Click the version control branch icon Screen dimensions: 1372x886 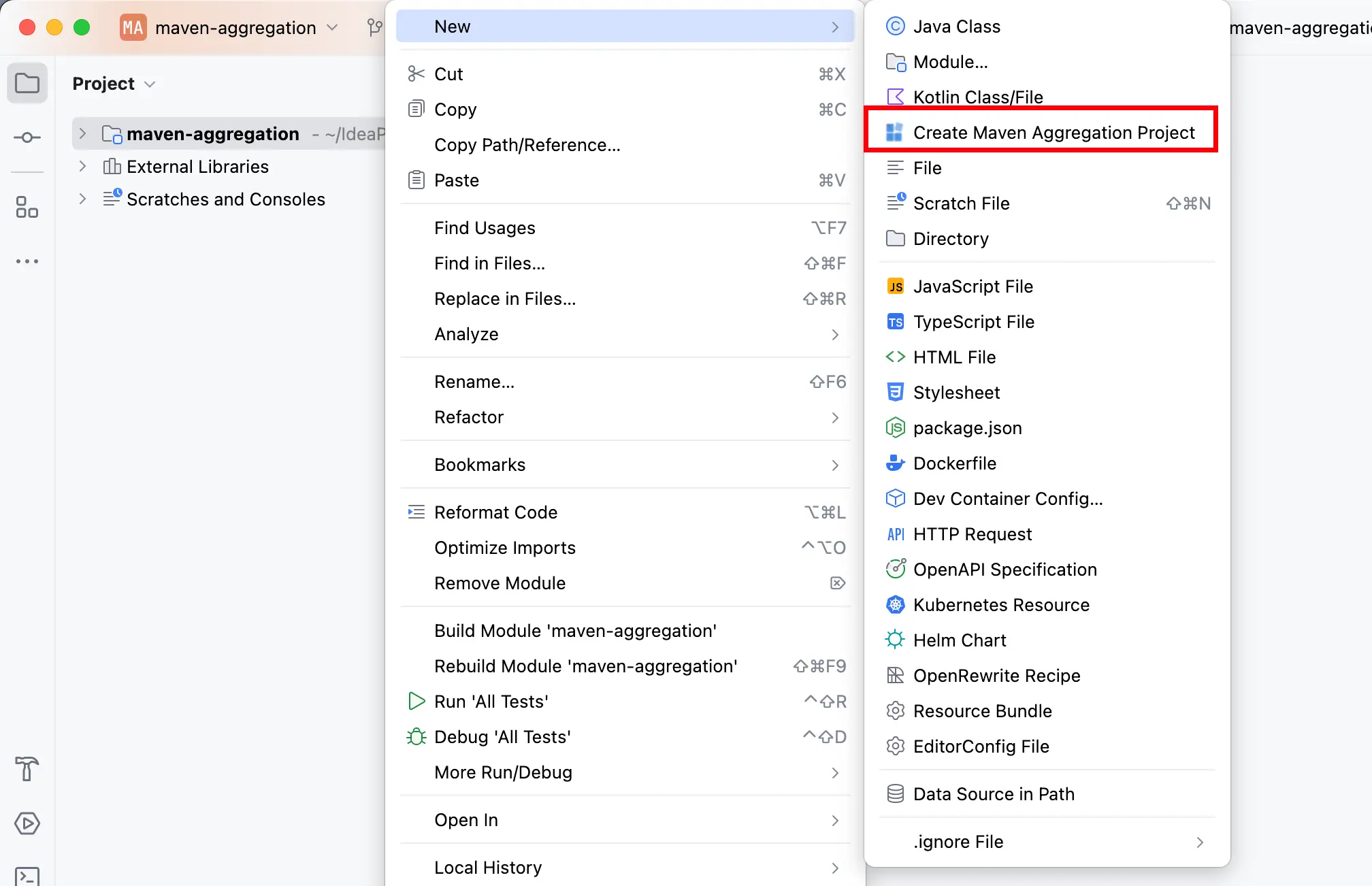(x=374, y=27)
